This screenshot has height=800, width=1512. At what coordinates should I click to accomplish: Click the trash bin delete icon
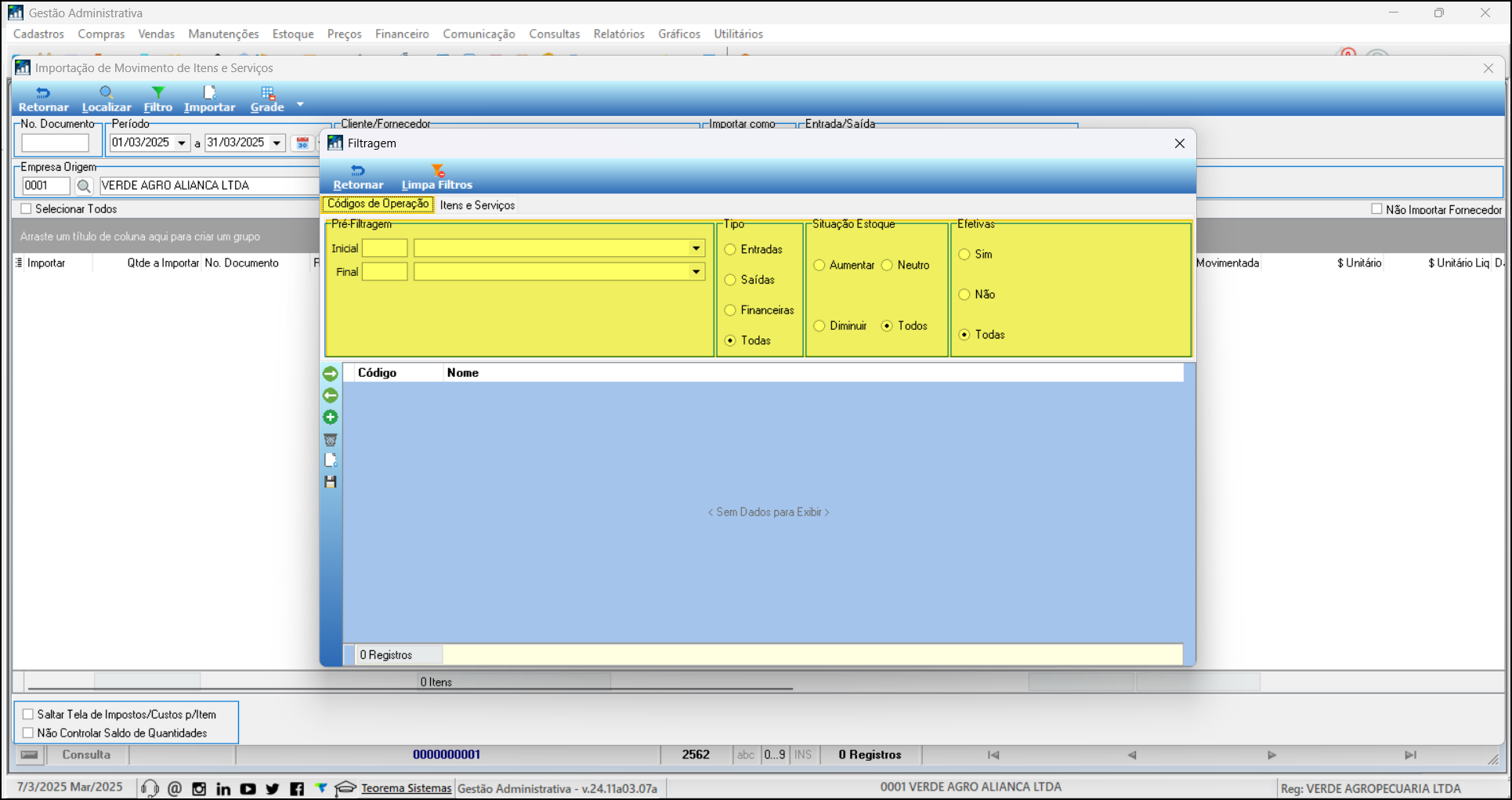coord(331,440)
